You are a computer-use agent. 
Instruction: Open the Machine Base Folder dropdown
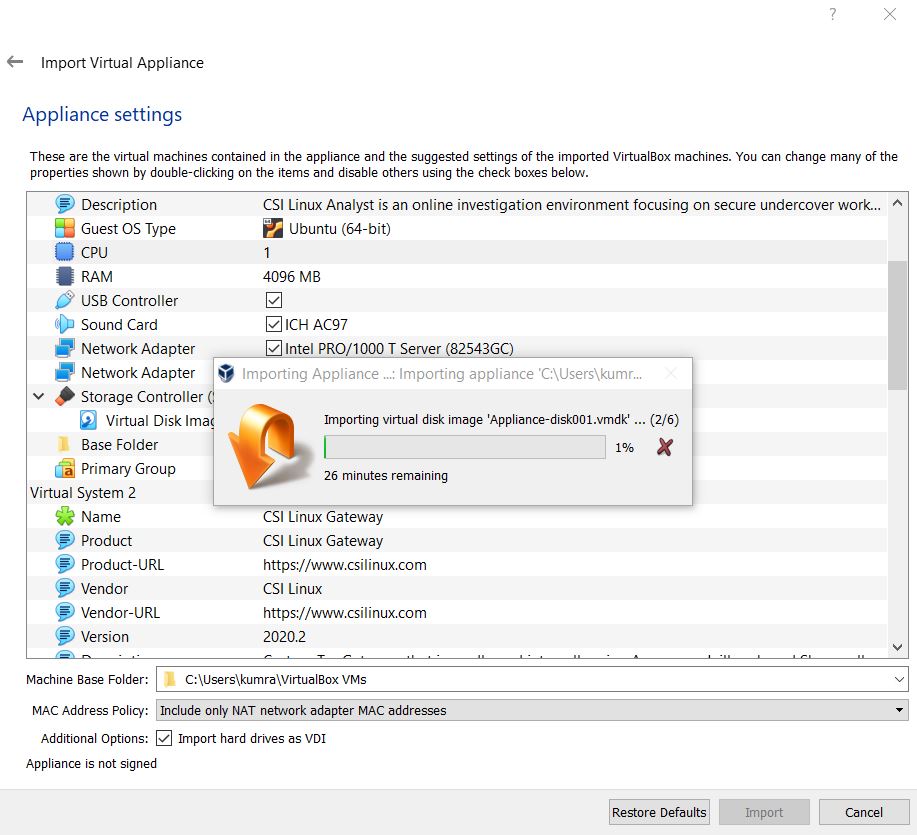pos(899,679)
